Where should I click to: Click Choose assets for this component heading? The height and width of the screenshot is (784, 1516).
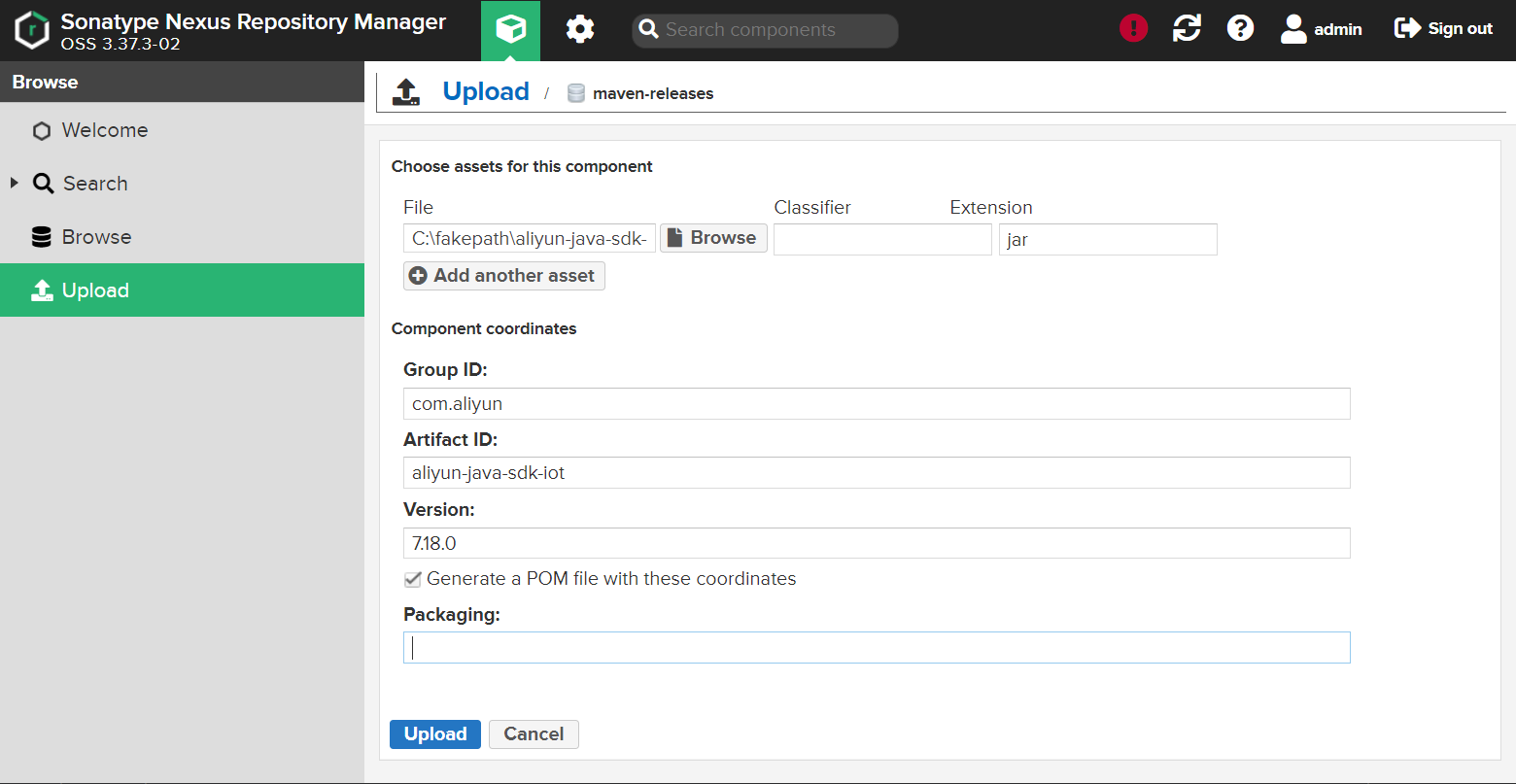click(x=522, y=166)
